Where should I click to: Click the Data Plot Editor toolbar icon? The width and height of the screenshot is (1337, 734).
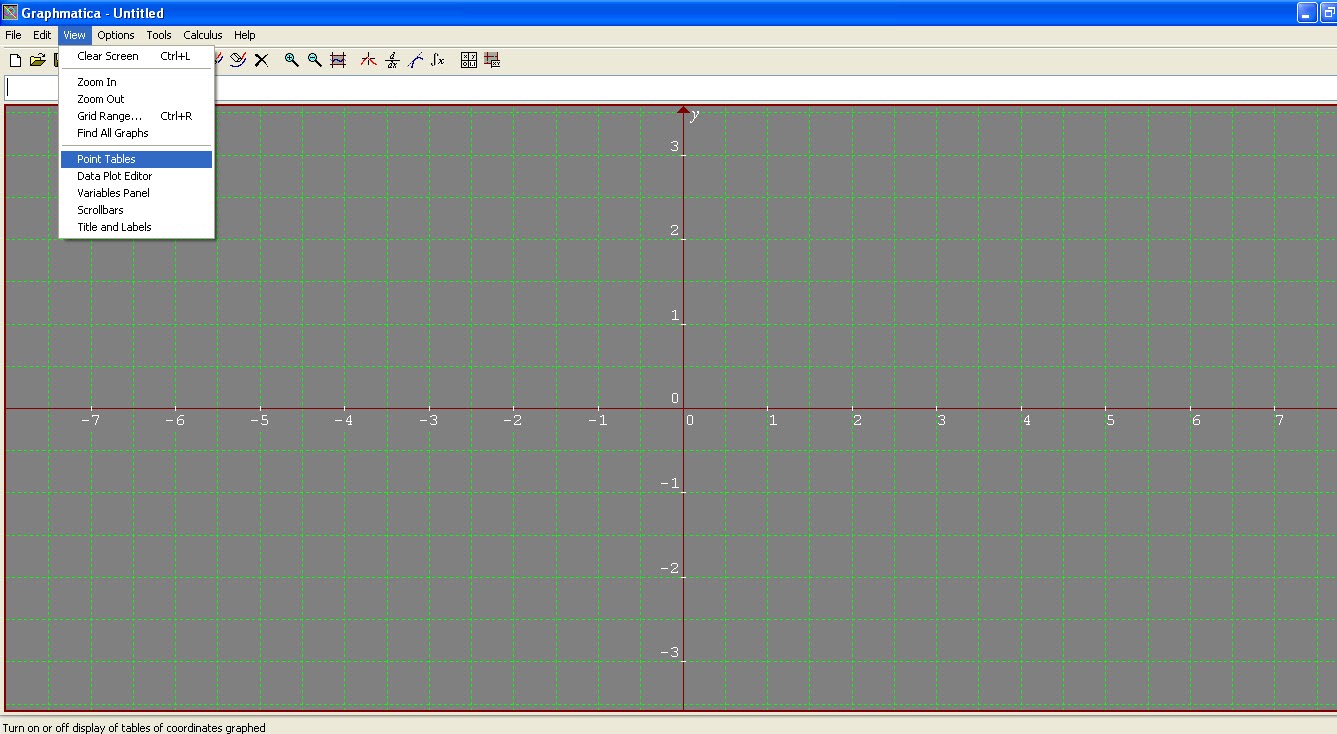coord(492,60)
